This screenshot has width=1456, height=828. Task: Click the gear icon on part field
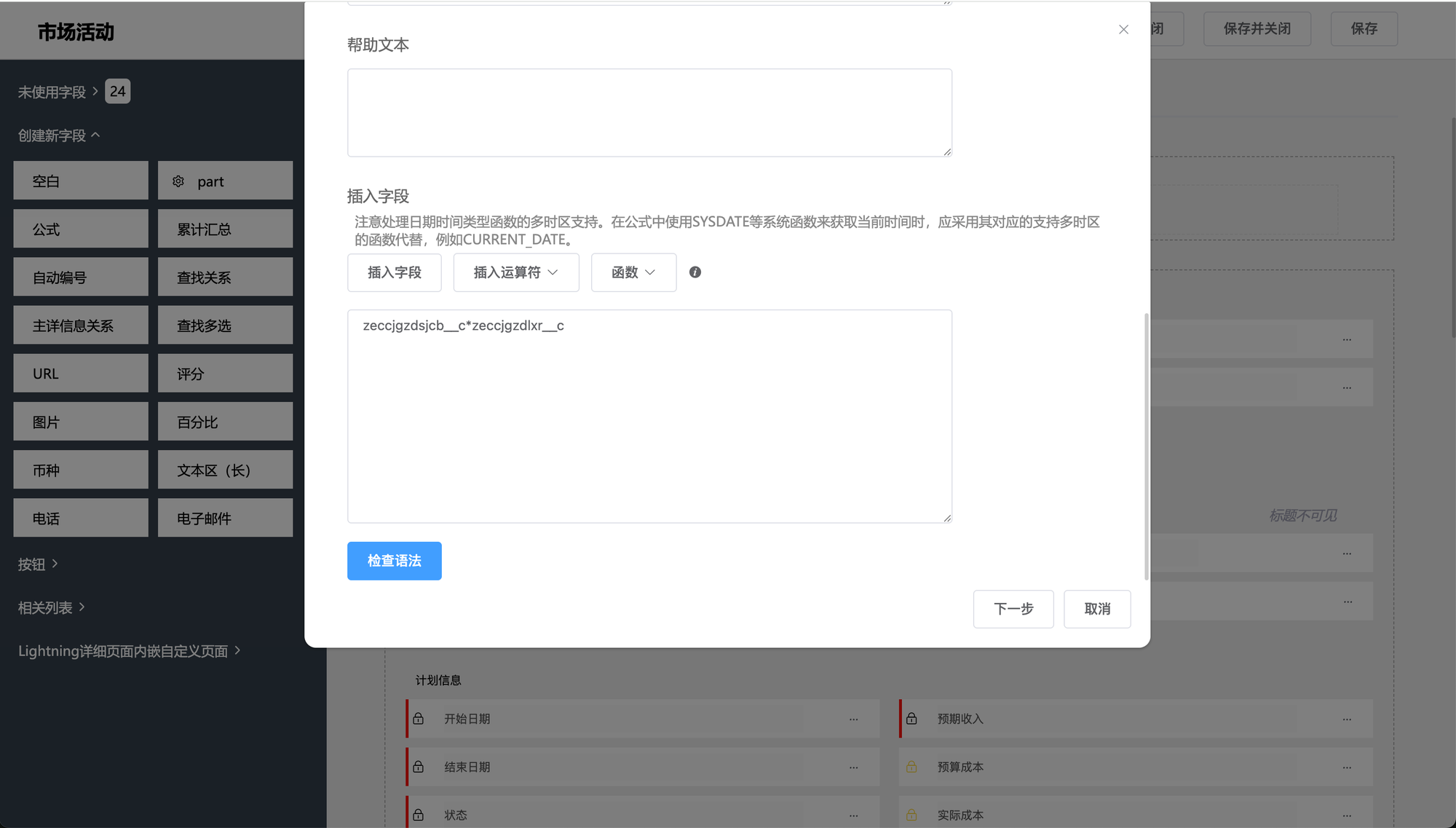point(178,181)
